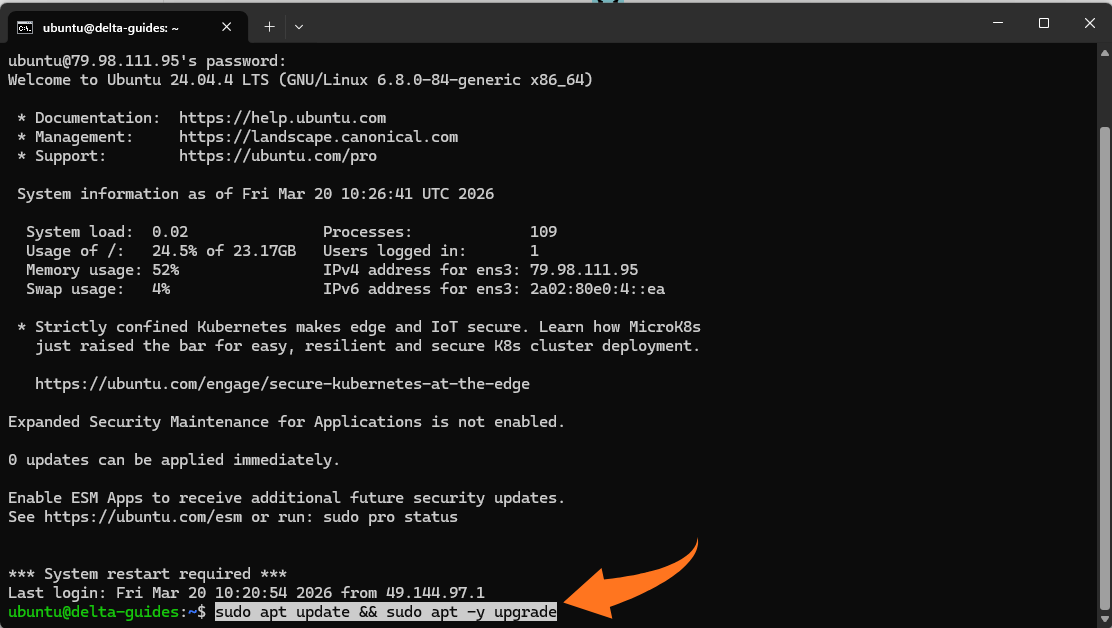
Task: Close the terminal window
Action: 1088,23
